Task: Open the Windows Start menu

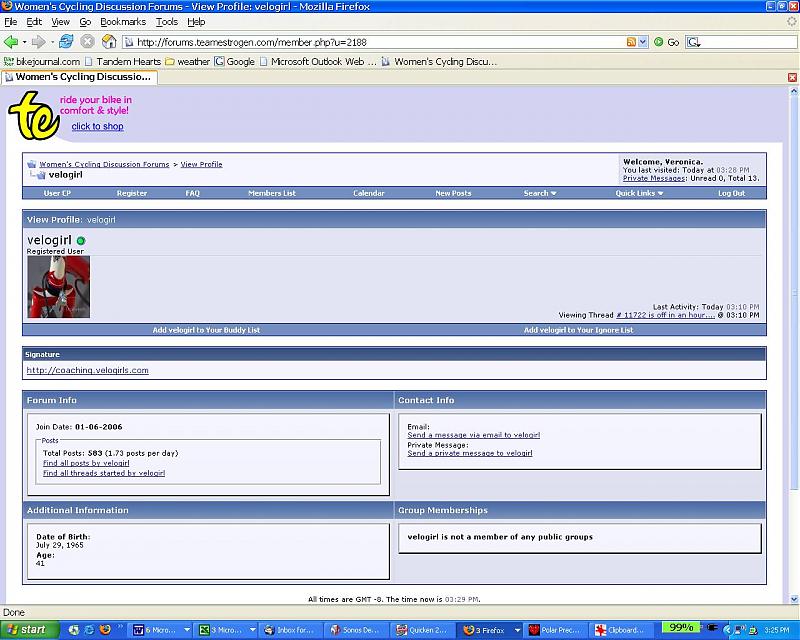Action: click(x=28, y=629)
